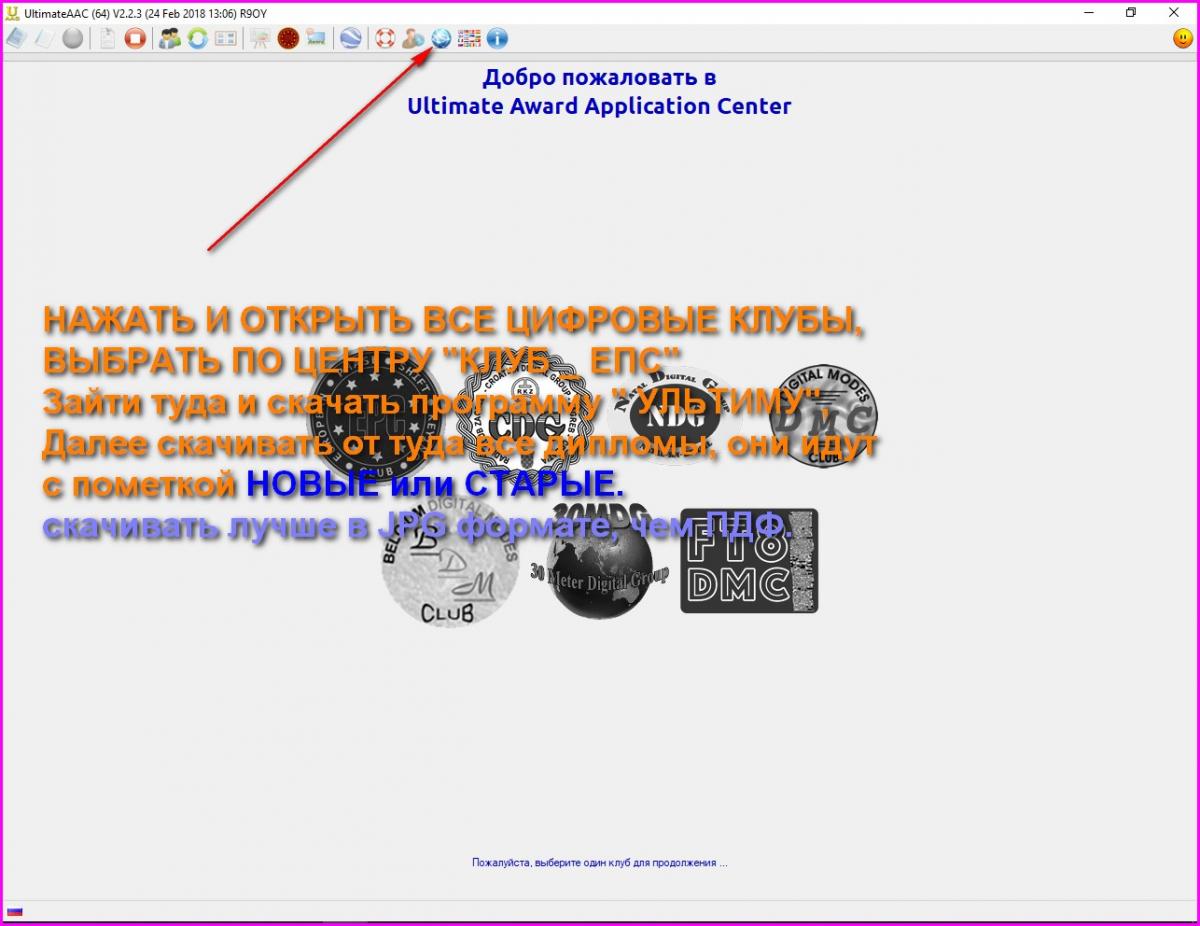Open the country flags language icon
Screen dimensions: 1200x926
click(469, 39)
